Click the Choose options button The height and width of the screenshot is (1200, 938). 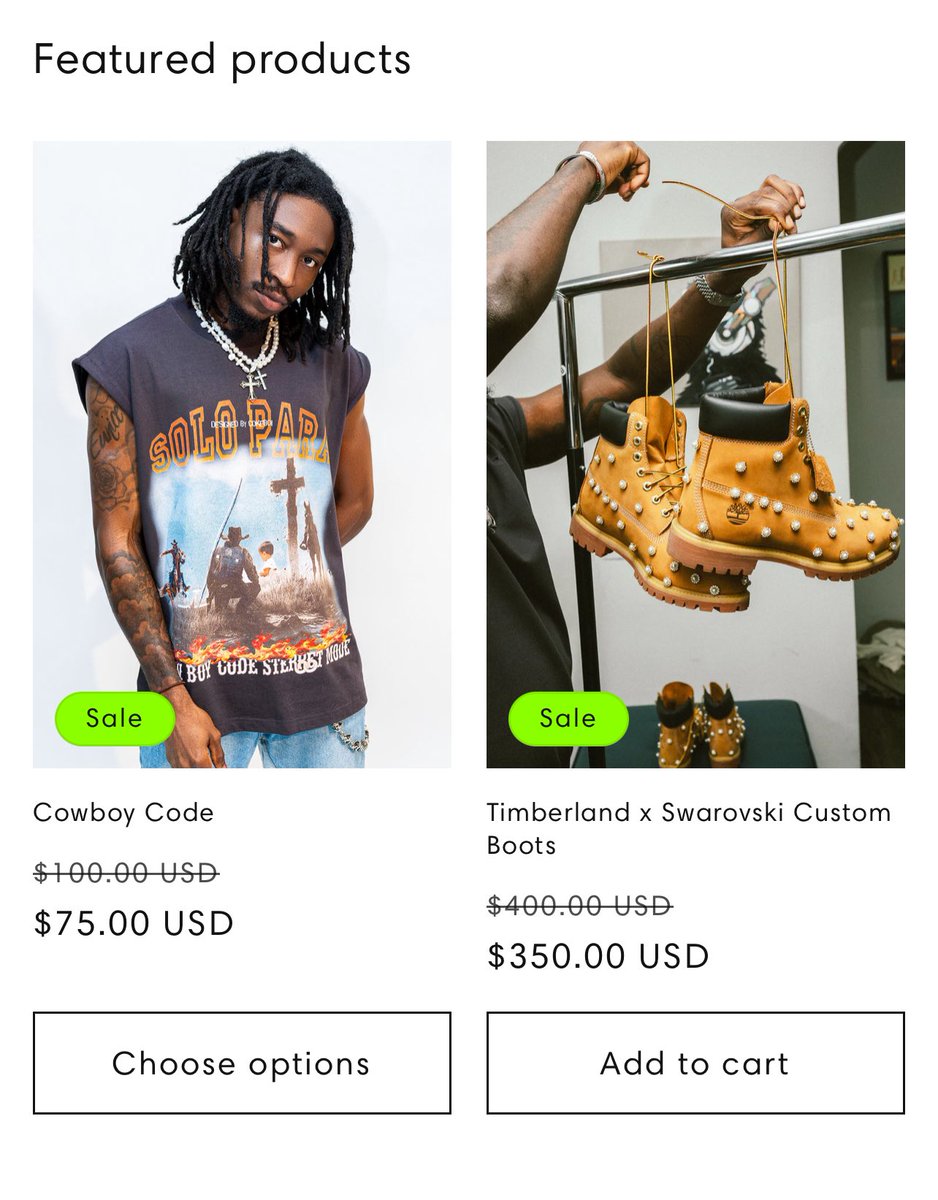pyautogui.click(x=242, y=1063)
